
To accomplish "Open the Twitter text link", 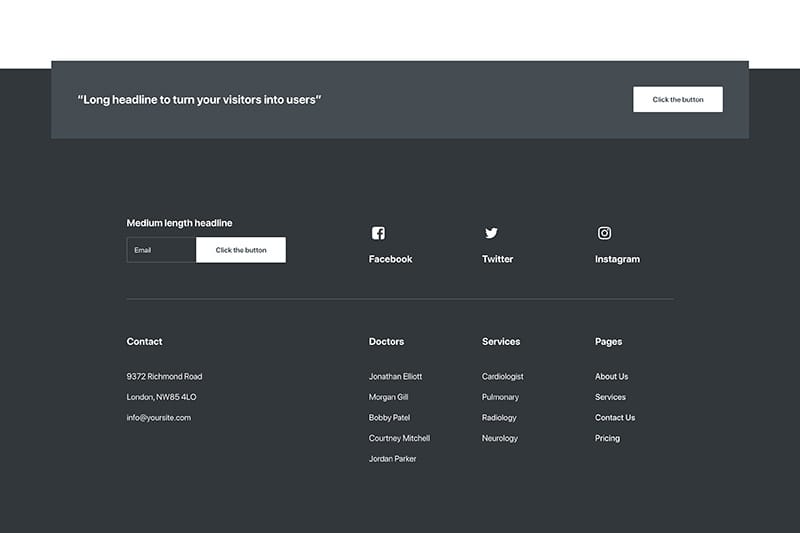I will [x=497, y=259].
